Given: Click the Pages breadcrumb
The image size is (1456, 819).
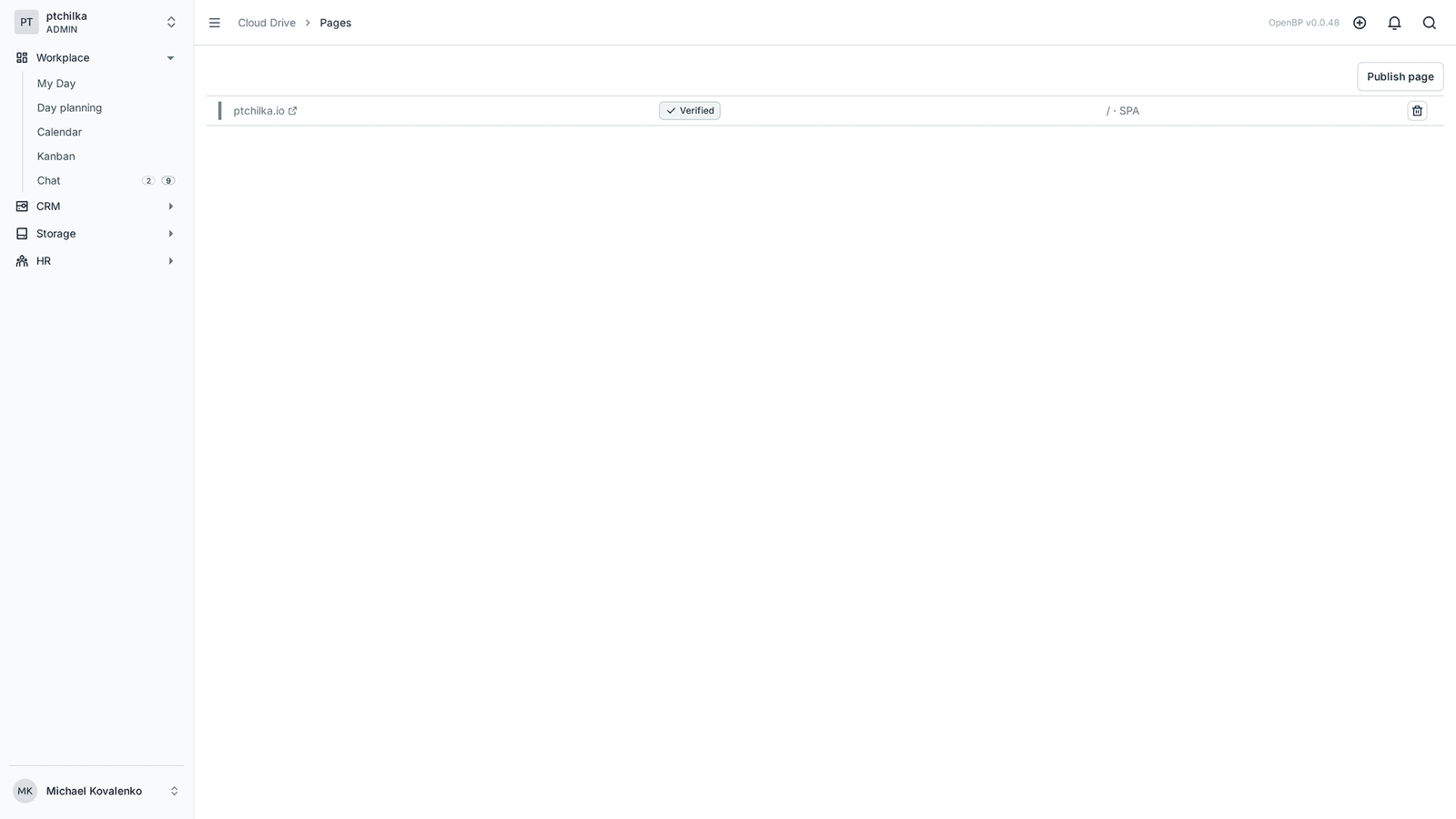Looking at the screenshot, I should (336, 23).
